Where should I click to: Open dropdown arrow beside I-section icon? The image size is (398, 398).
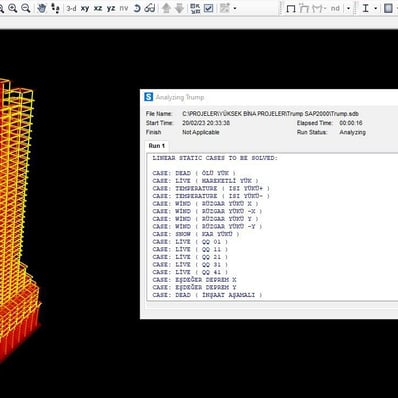pyautogui.click(x=376, y=8)
